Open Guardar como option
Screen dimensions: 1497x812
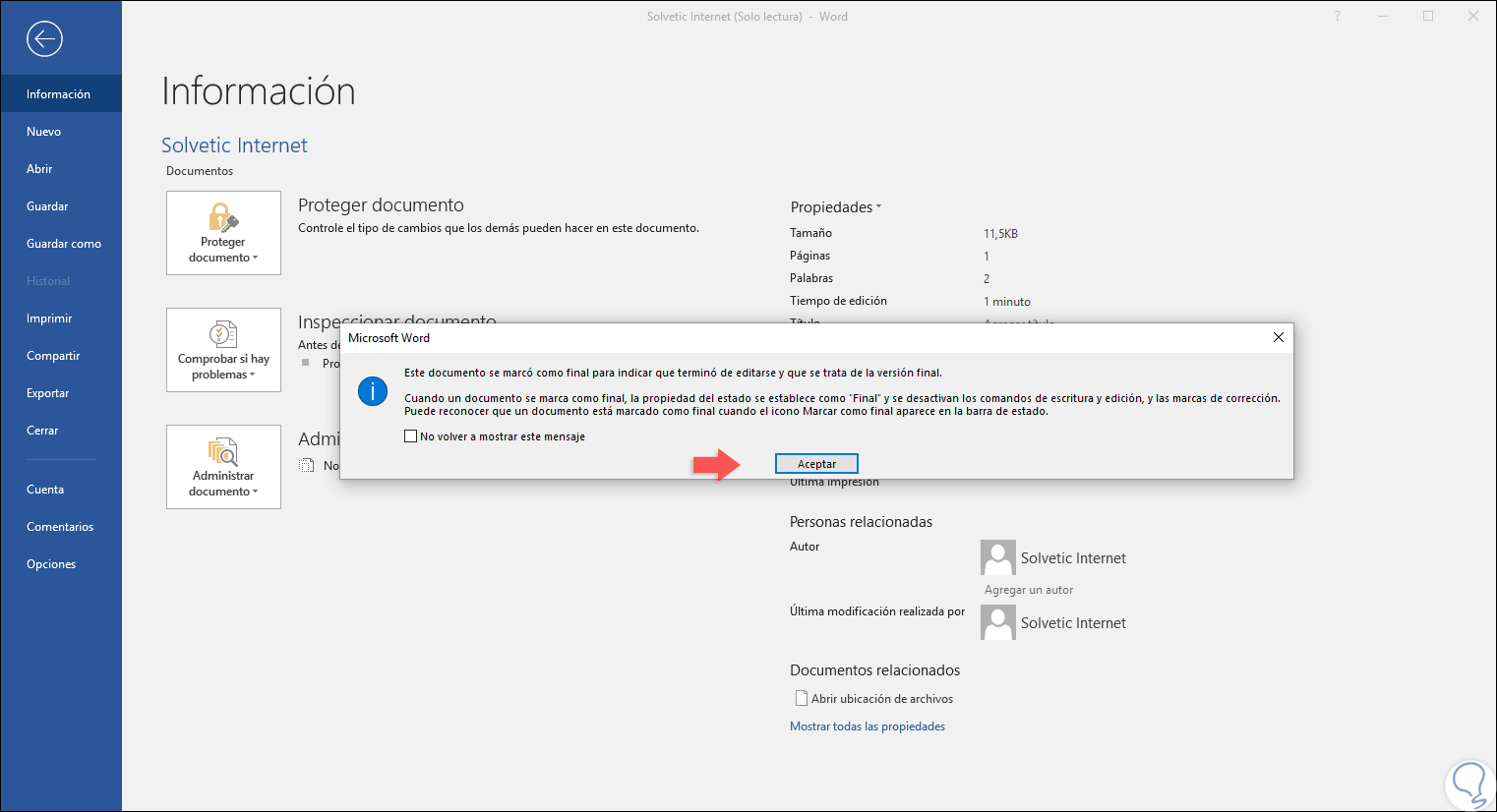(61, 244)
